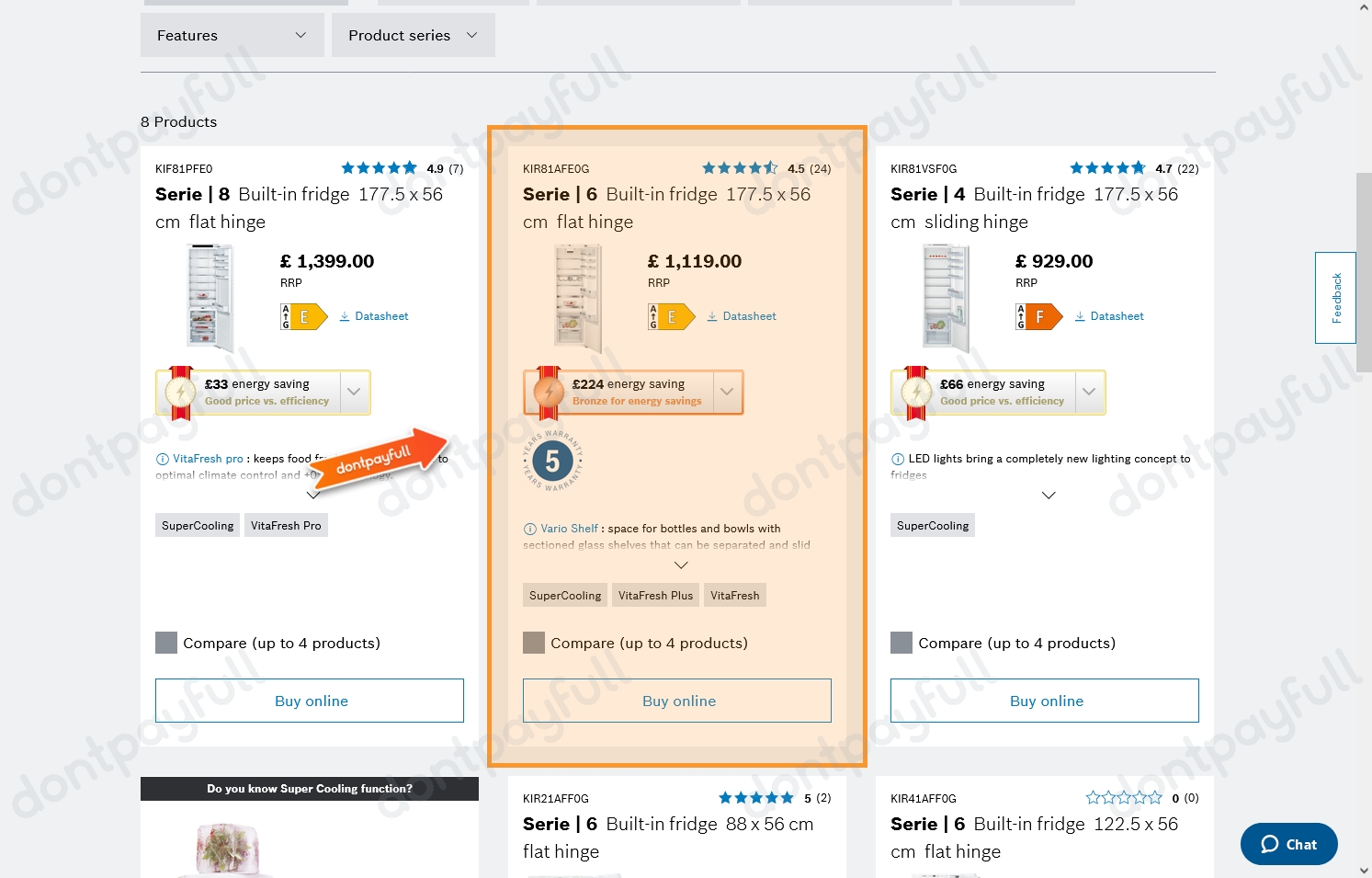Click the 5 years warranty badge
Screen dimensions: 1372x878
tap(553, 461)
